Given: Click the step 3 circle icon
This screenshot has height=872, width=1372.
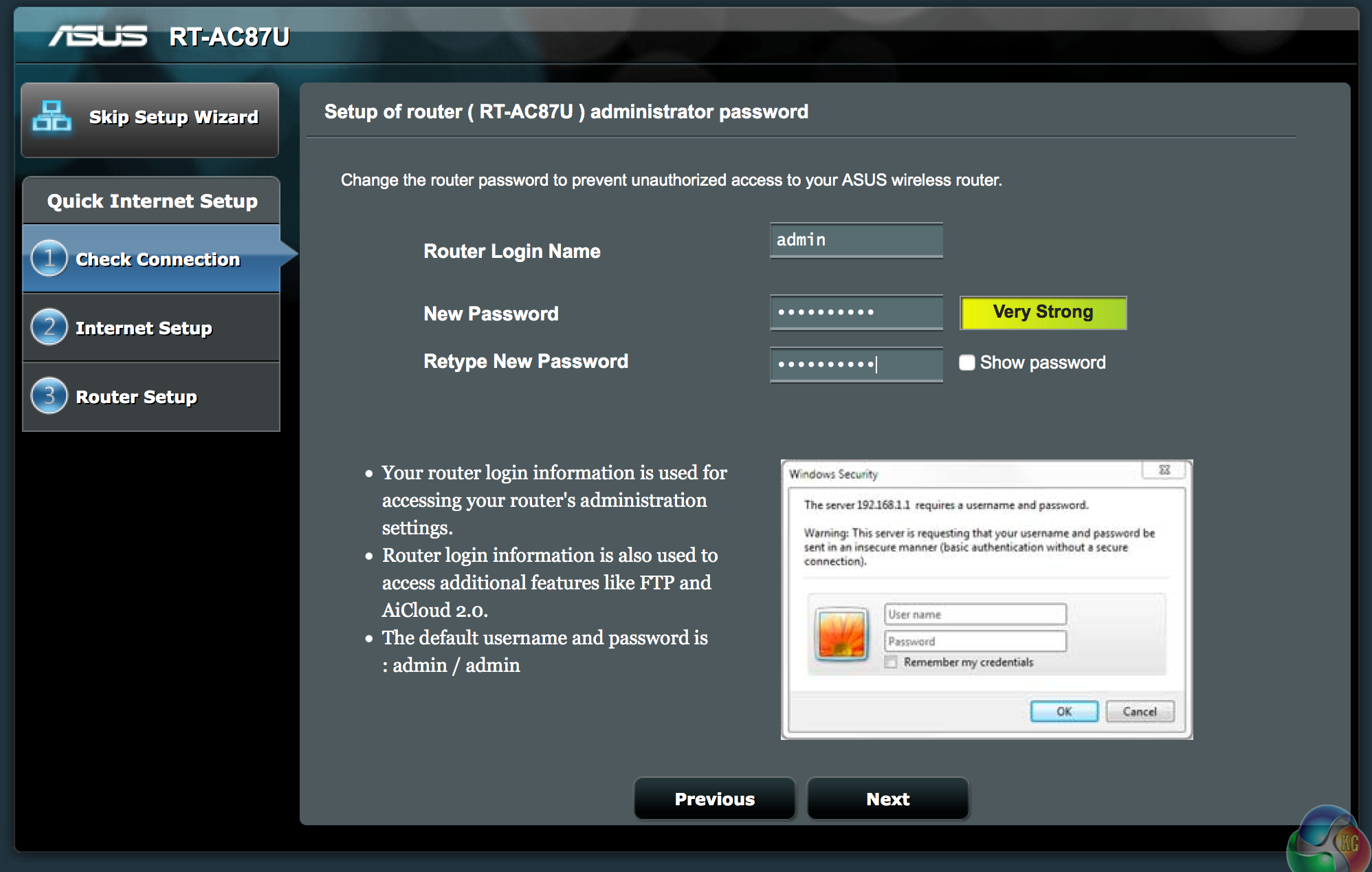Looking at the screenshot, I should [x=49, y=396].
